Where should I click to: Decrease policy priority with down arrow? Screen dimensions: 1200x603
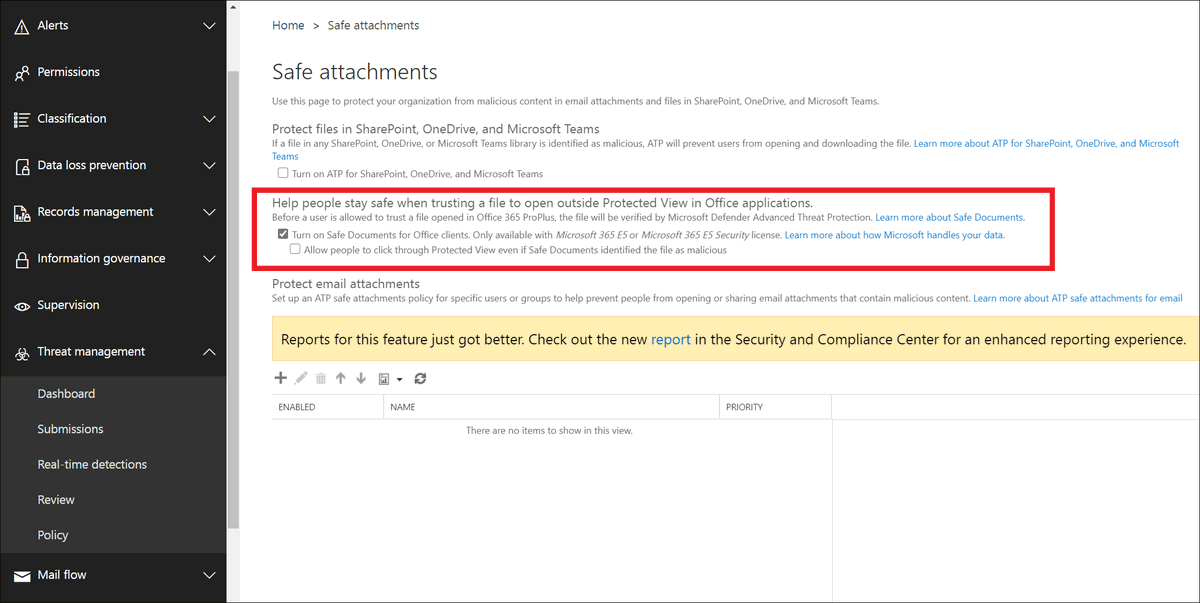tap(361, 378)
